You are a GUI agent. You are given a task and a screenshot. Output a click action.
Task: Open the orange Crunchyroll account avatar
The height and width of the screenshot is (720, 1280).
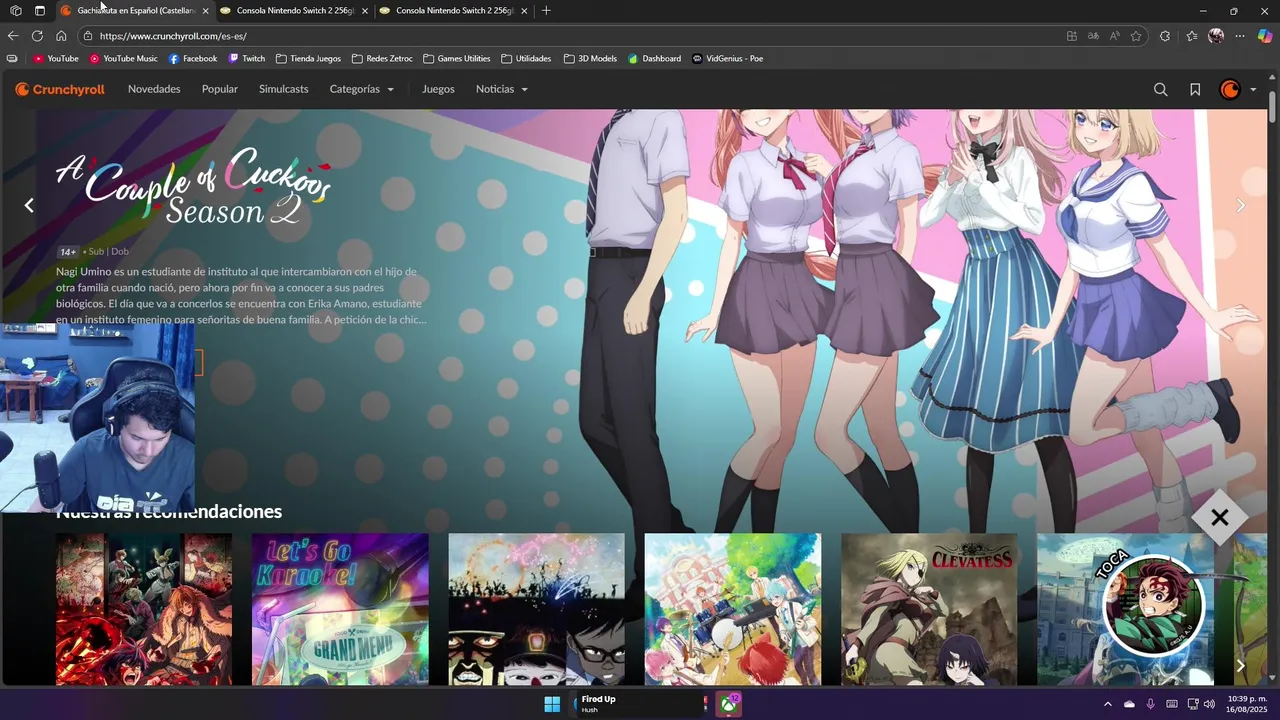pyautogui.click(x=1230, y=89)
